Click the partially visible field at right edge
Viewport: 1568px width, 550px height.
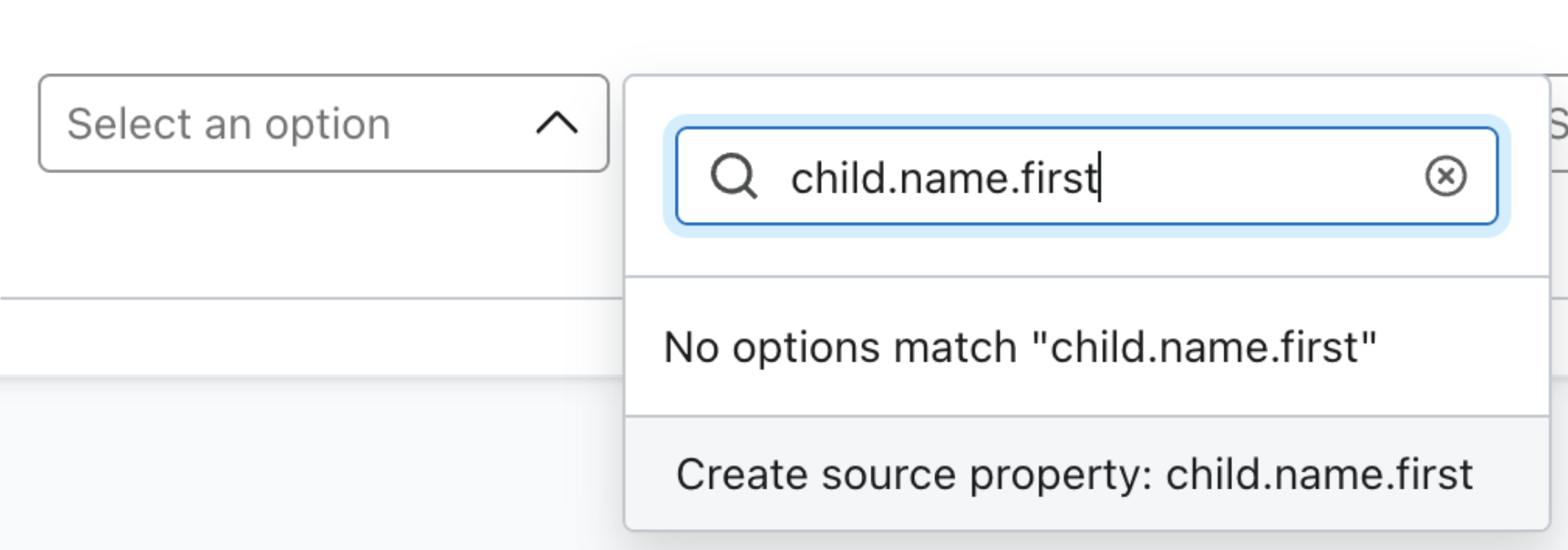(1558, 124)
